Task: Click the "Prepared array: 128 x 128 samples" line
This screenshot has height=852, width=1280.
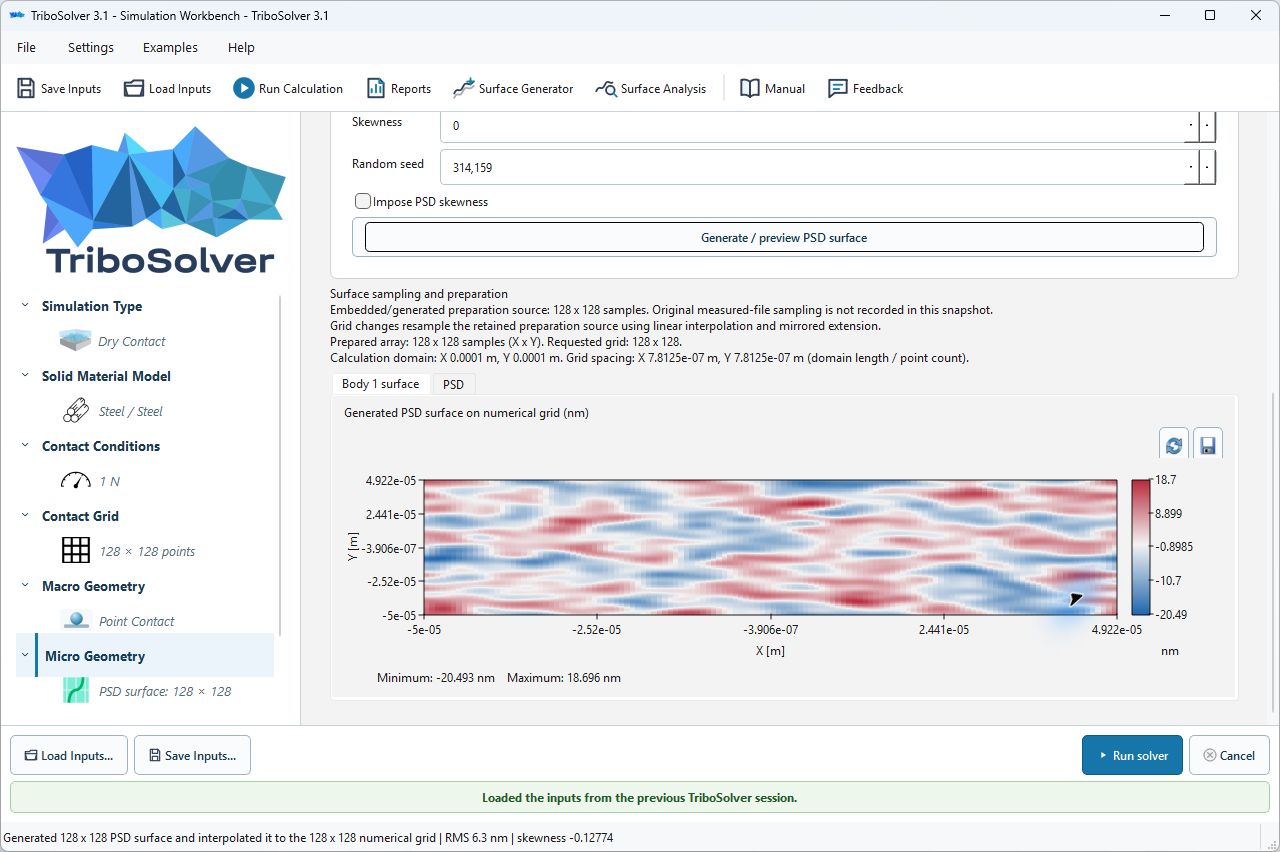Action: pyautogui.click(x=506, y=342)
